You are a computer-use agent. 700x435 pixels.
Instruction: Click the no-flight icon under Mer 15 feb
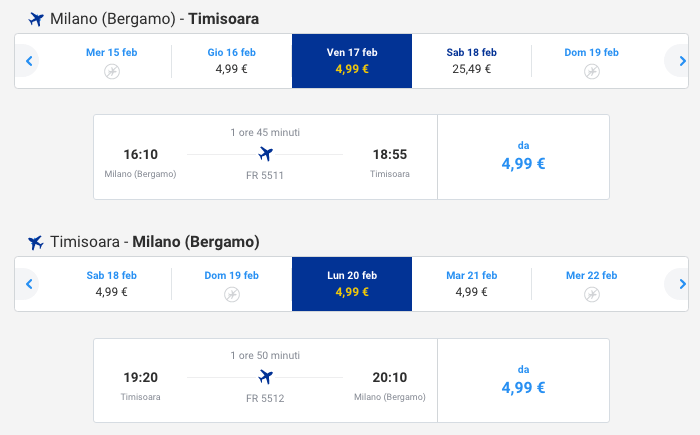point(112,72)
